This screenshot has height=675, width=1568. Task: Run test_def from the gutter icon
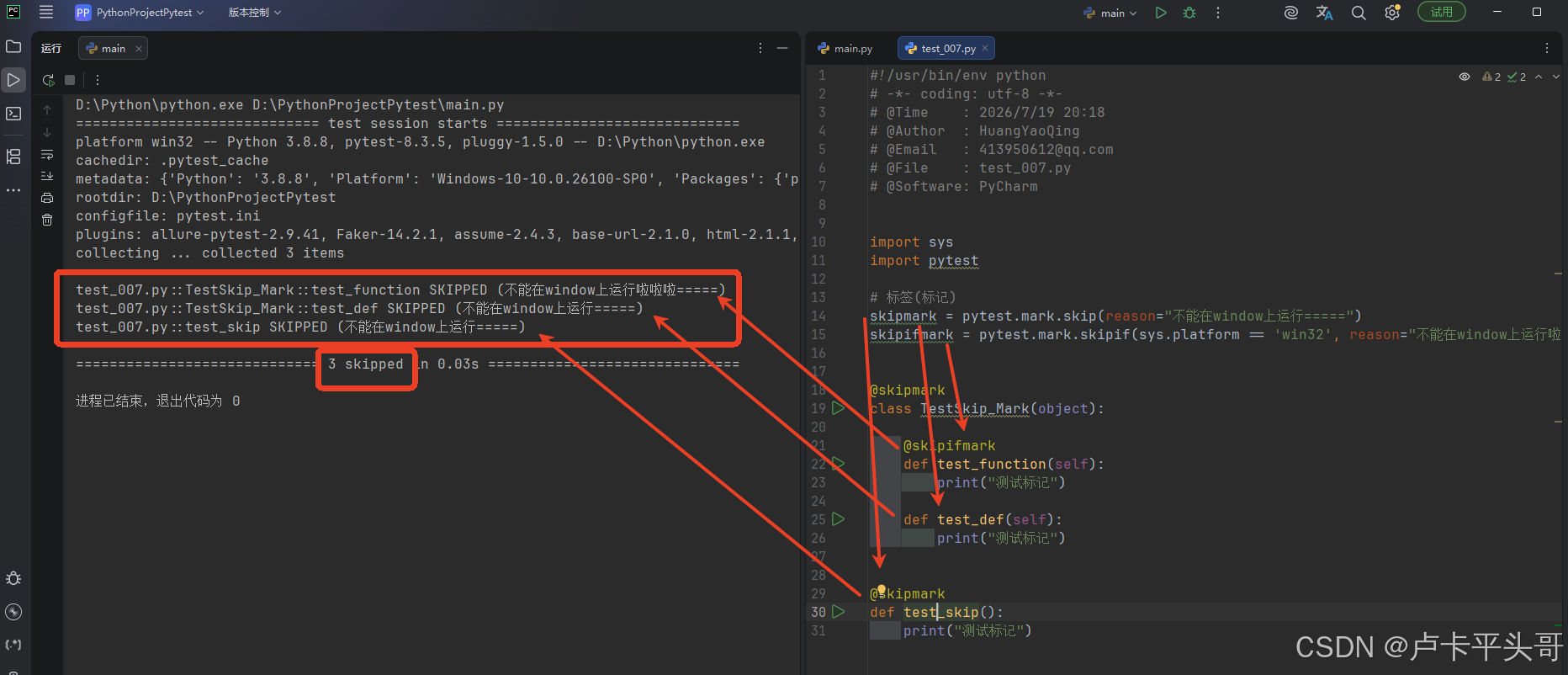tap(838, 519)
